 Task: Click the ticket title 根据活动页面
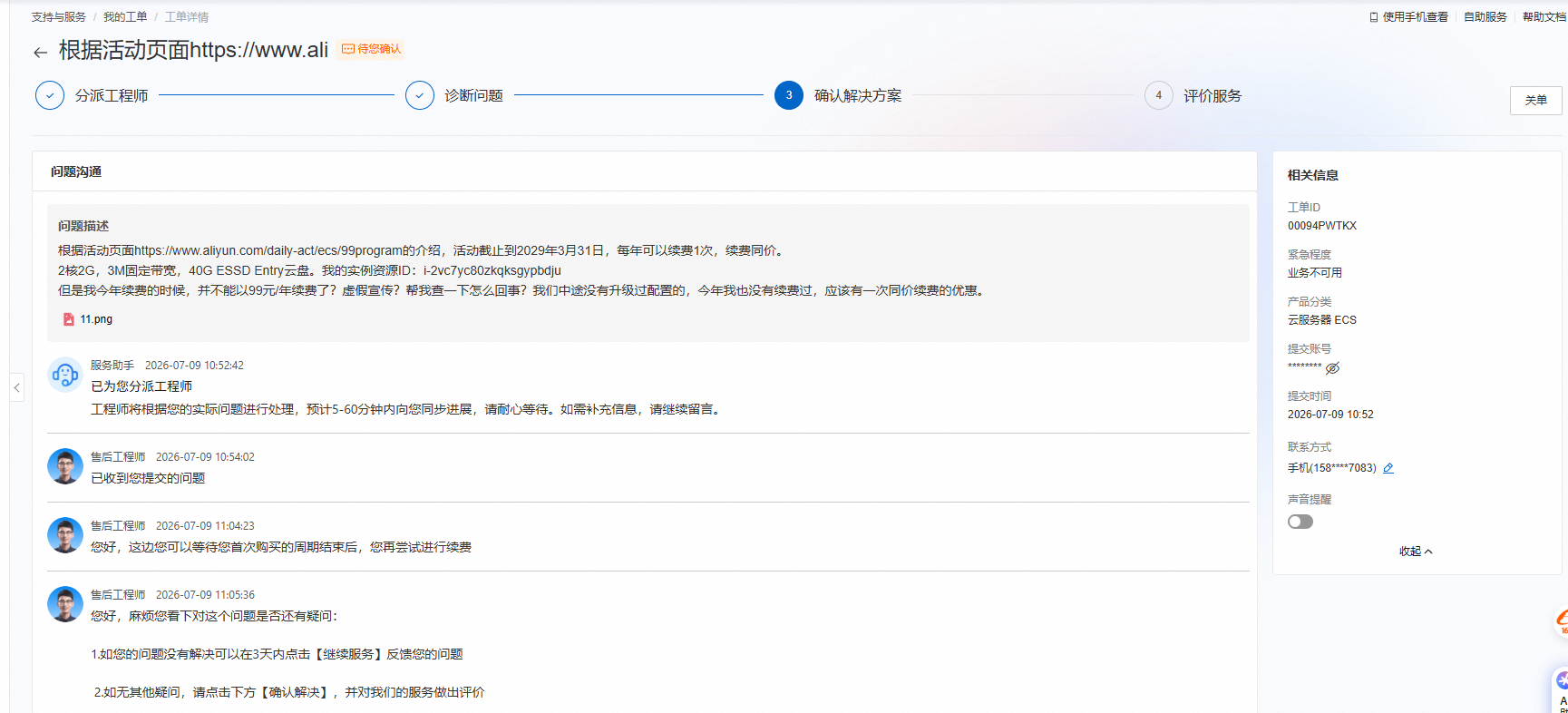pos(193,50)
